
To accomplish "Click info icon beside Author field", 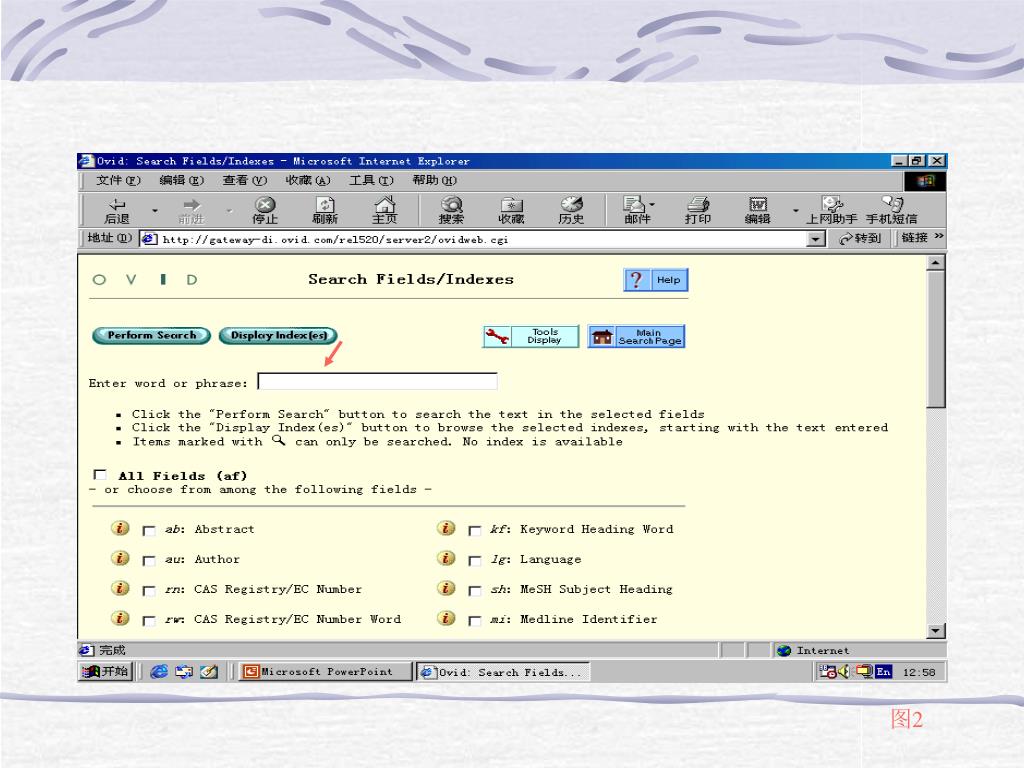I will pyautogui.click(x=120, y=558).
